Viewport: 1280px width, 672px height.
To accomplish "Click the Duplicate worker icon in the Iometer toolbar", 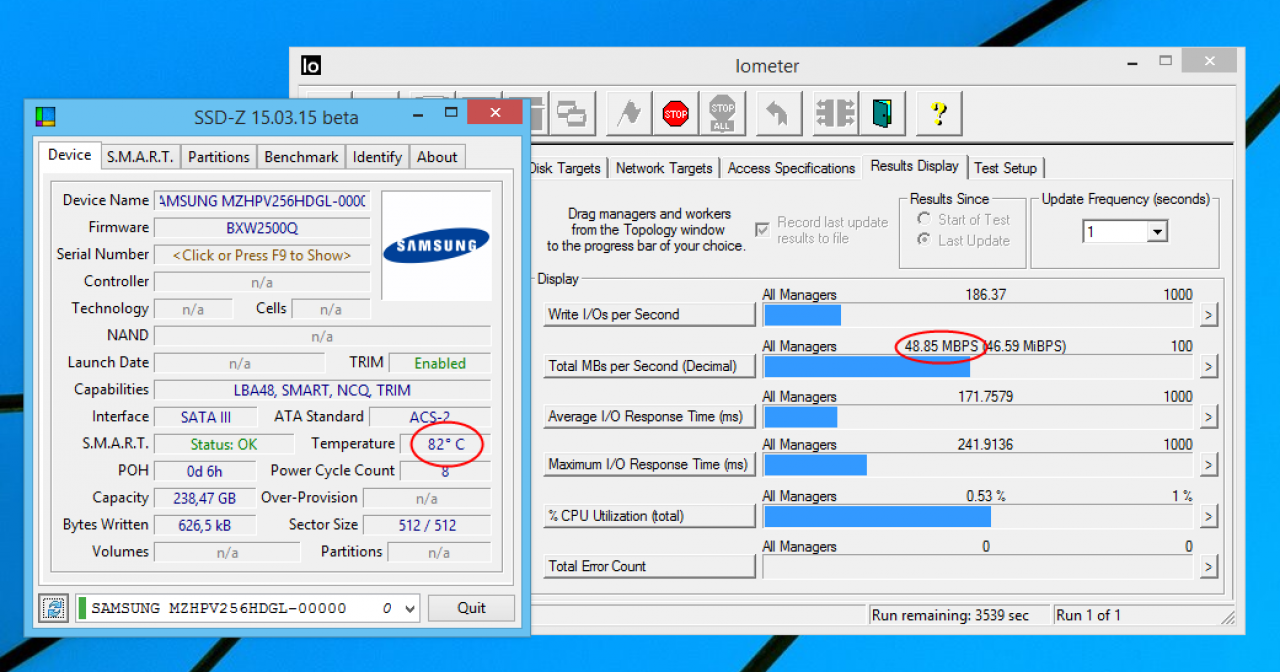I will tap(574, 113).
